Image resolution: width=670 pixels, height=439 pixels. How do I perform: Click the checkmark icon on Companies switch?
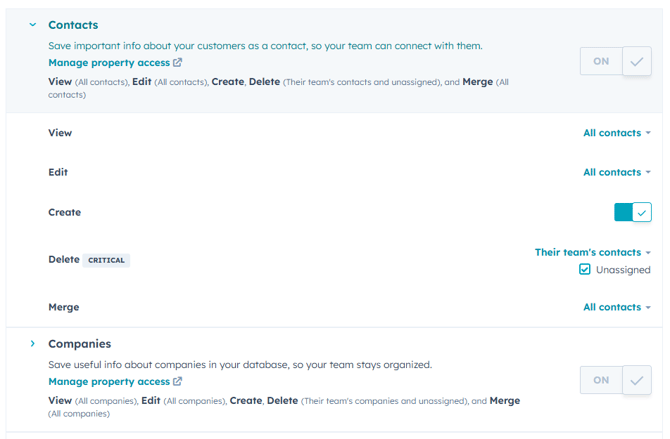coord(637,380)
